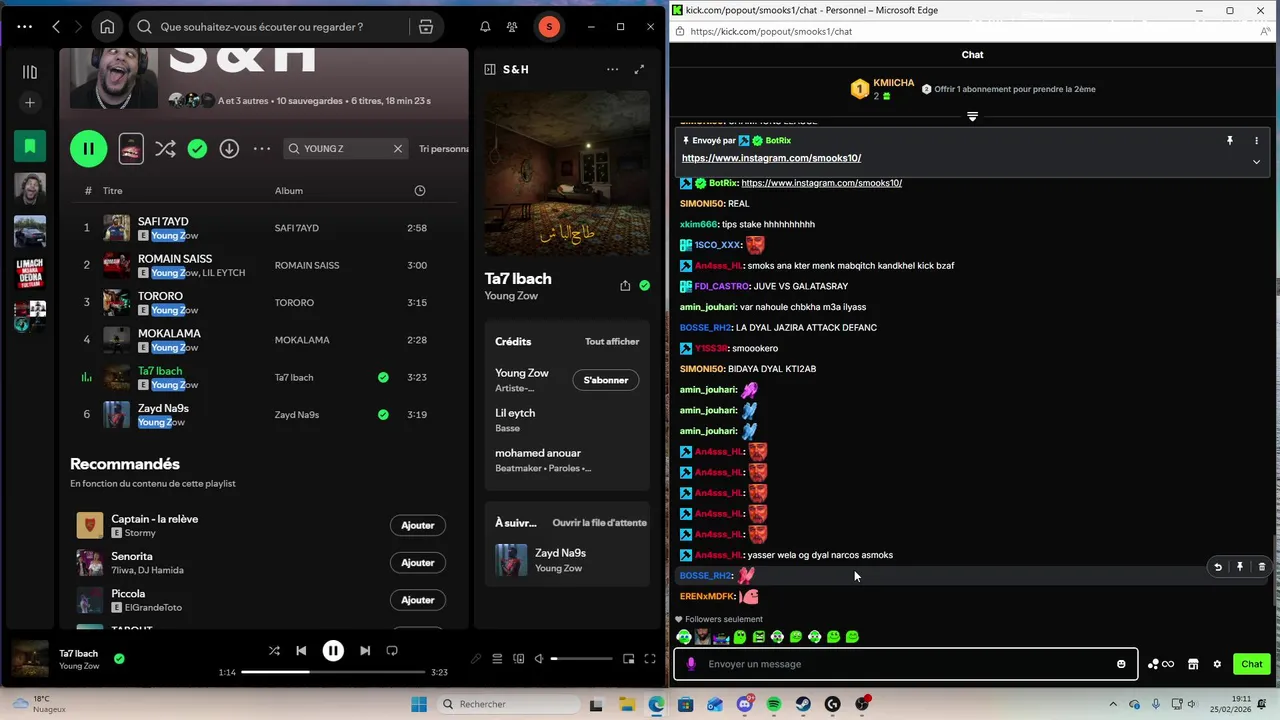Screen dimensions: 1280x720
Task: Go back in Spotify history
Action: 56,27
